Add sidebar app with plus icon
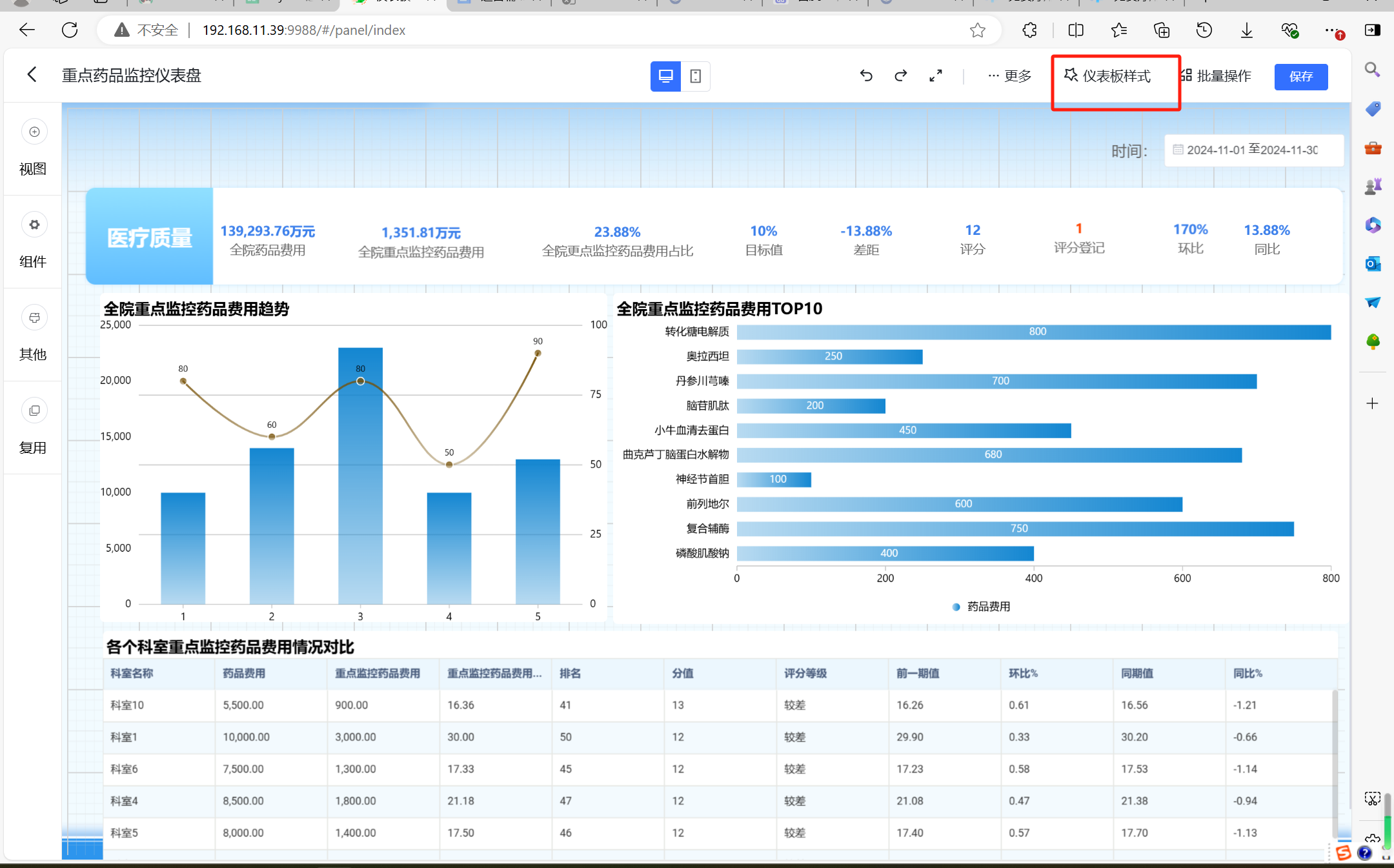Screen dimensions: 1394x868 coord(1373,403)
